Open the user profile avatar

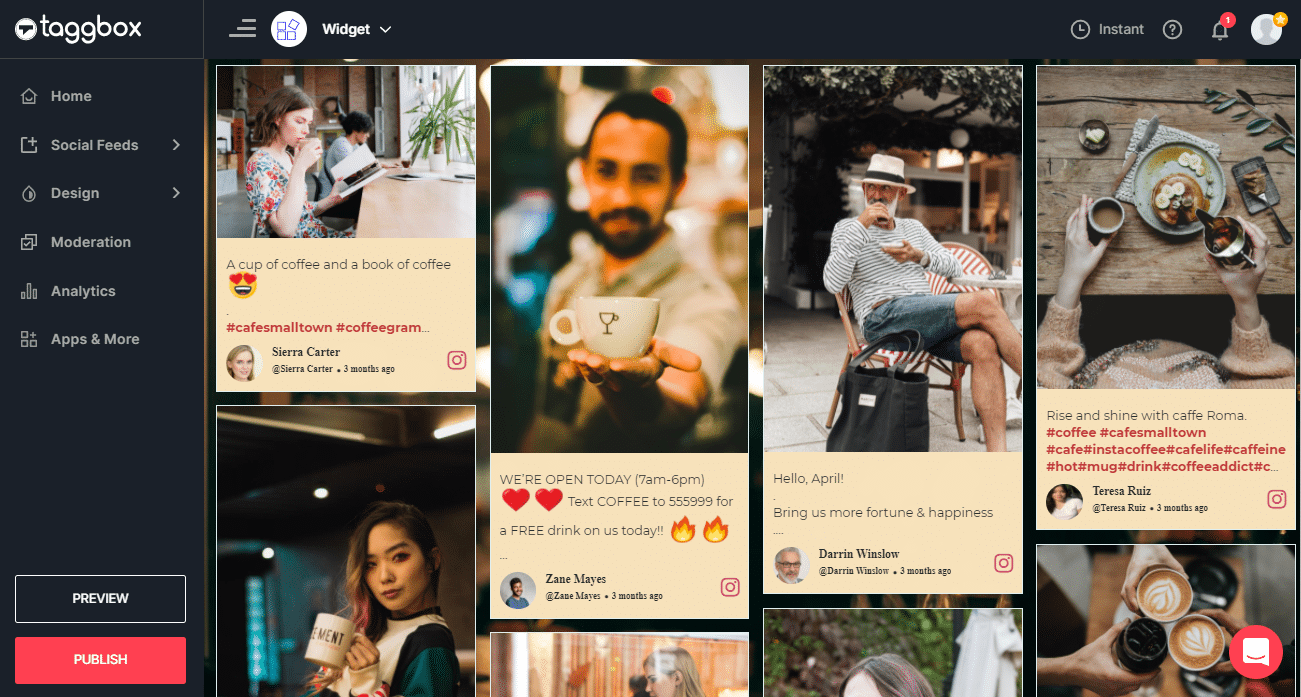click(1266, 29)
